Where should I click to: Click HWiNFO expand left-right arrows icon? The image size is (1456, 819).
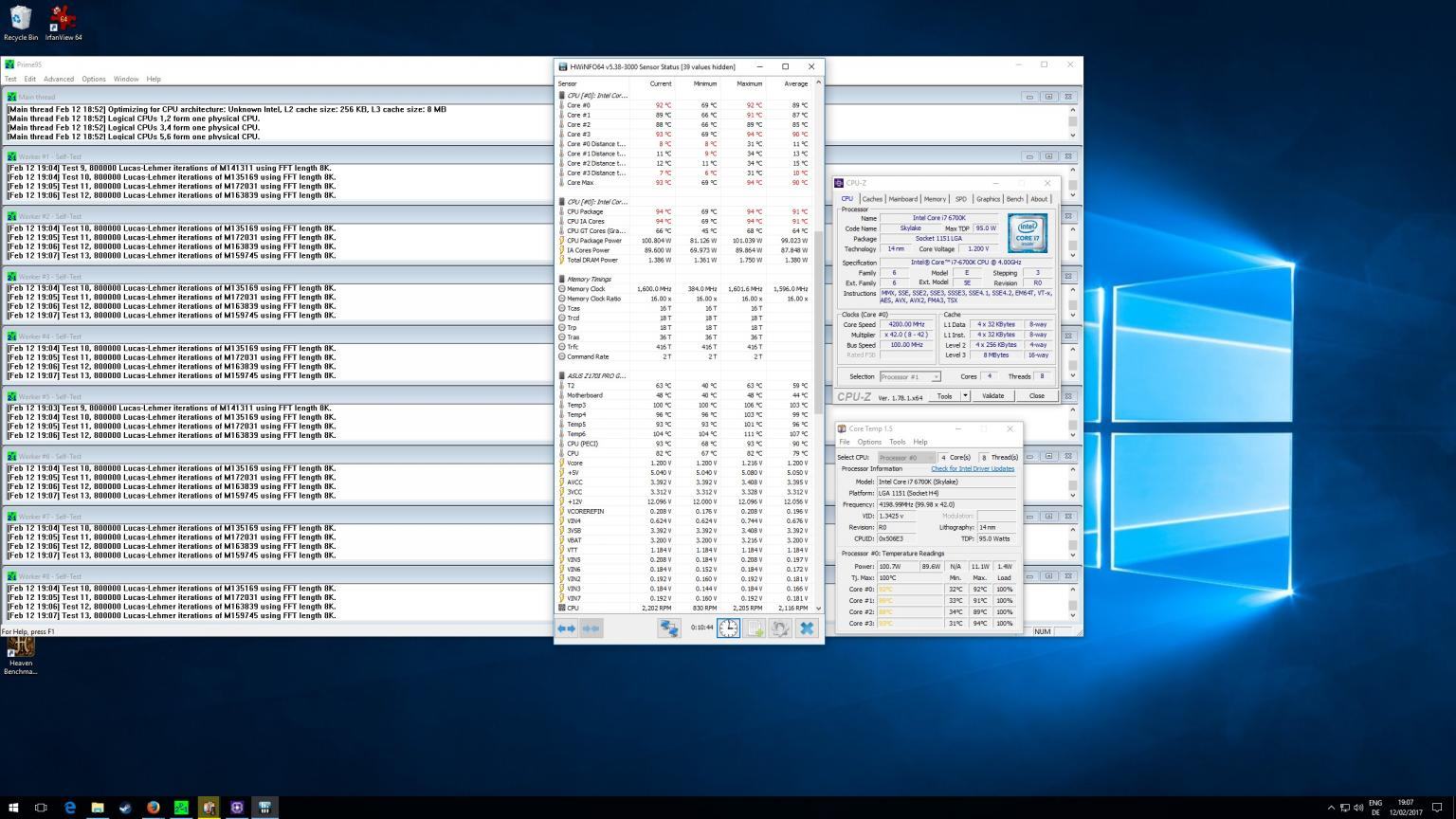click(x=567, y=628)
